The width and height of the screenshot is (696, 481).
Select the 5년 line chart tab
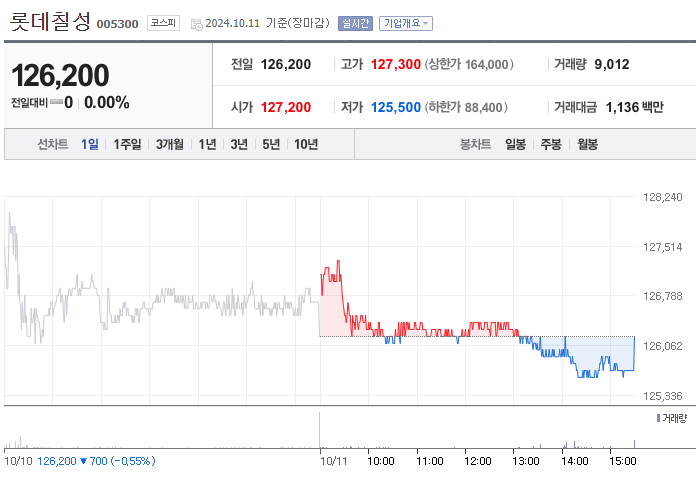point(271,144)
